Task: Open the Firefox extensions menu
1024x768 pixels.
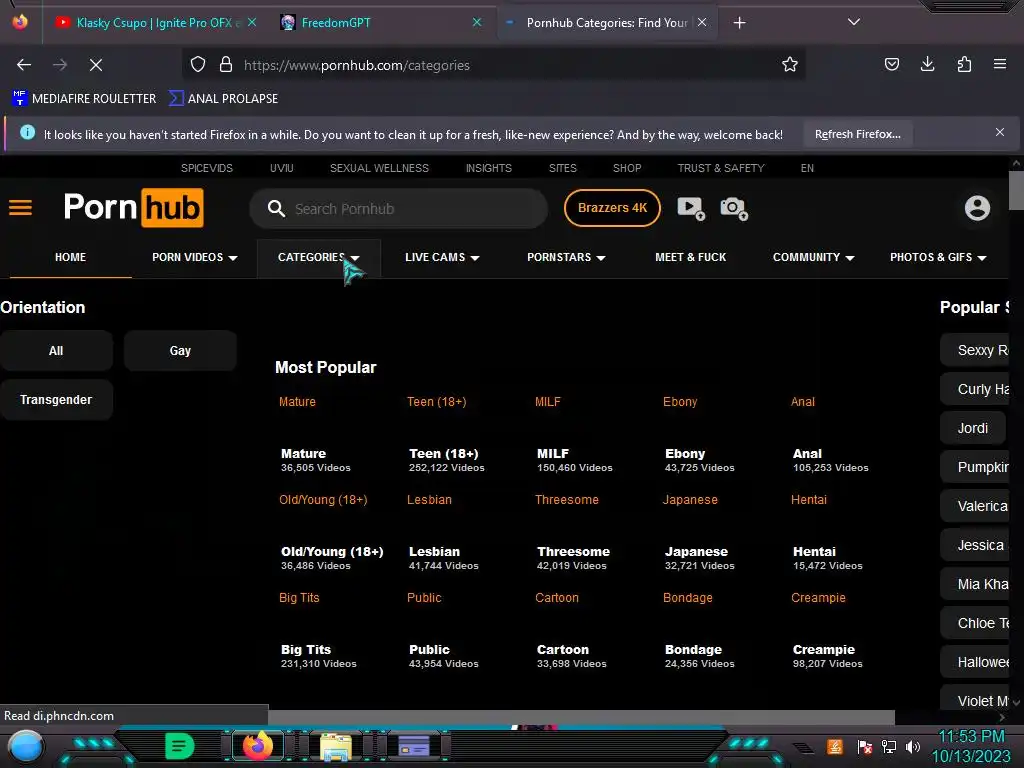Action: coord(964,64)
